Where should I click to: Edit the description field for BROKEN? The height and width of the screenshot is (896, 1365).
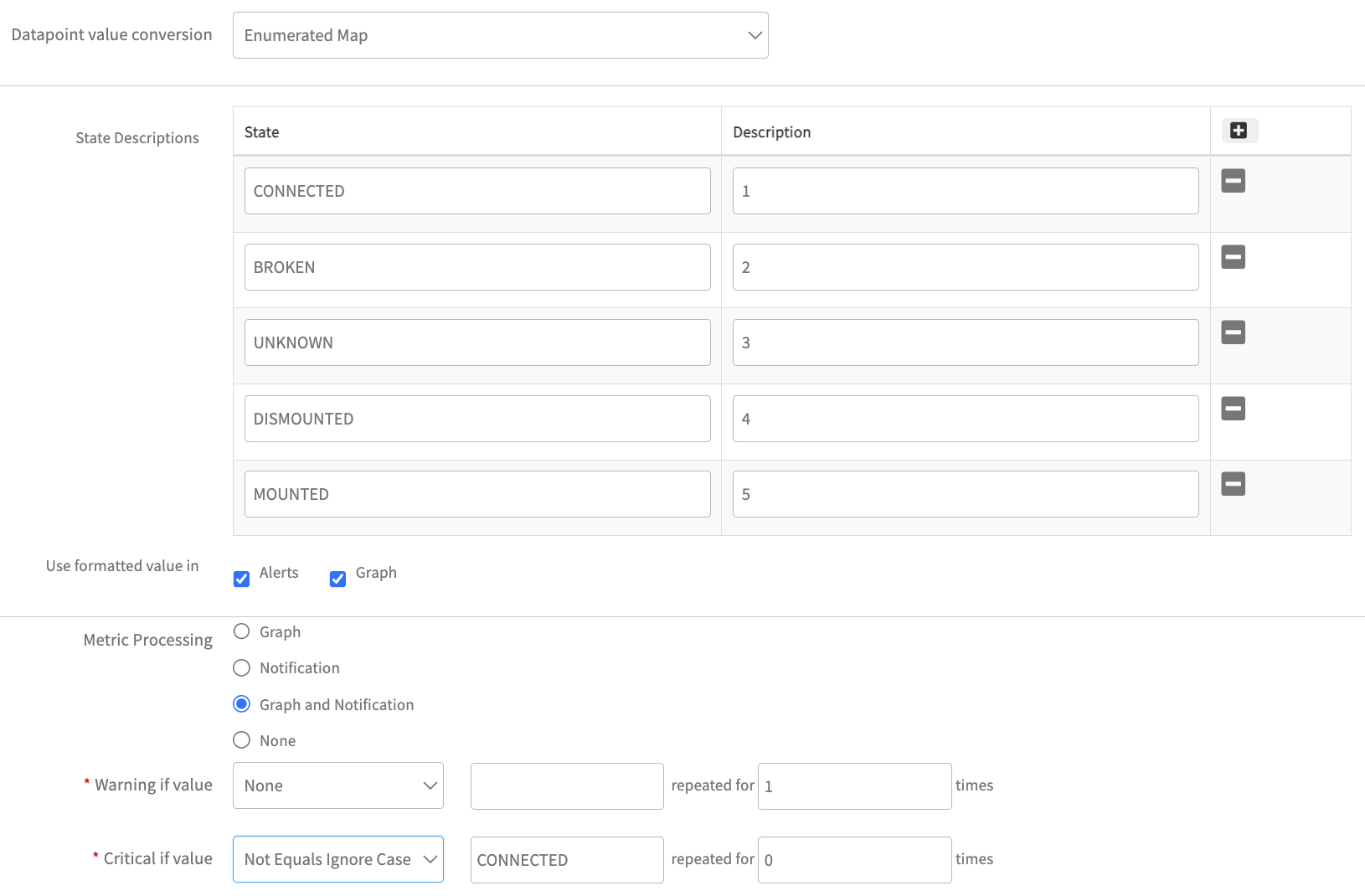click(x=965, y=267)
